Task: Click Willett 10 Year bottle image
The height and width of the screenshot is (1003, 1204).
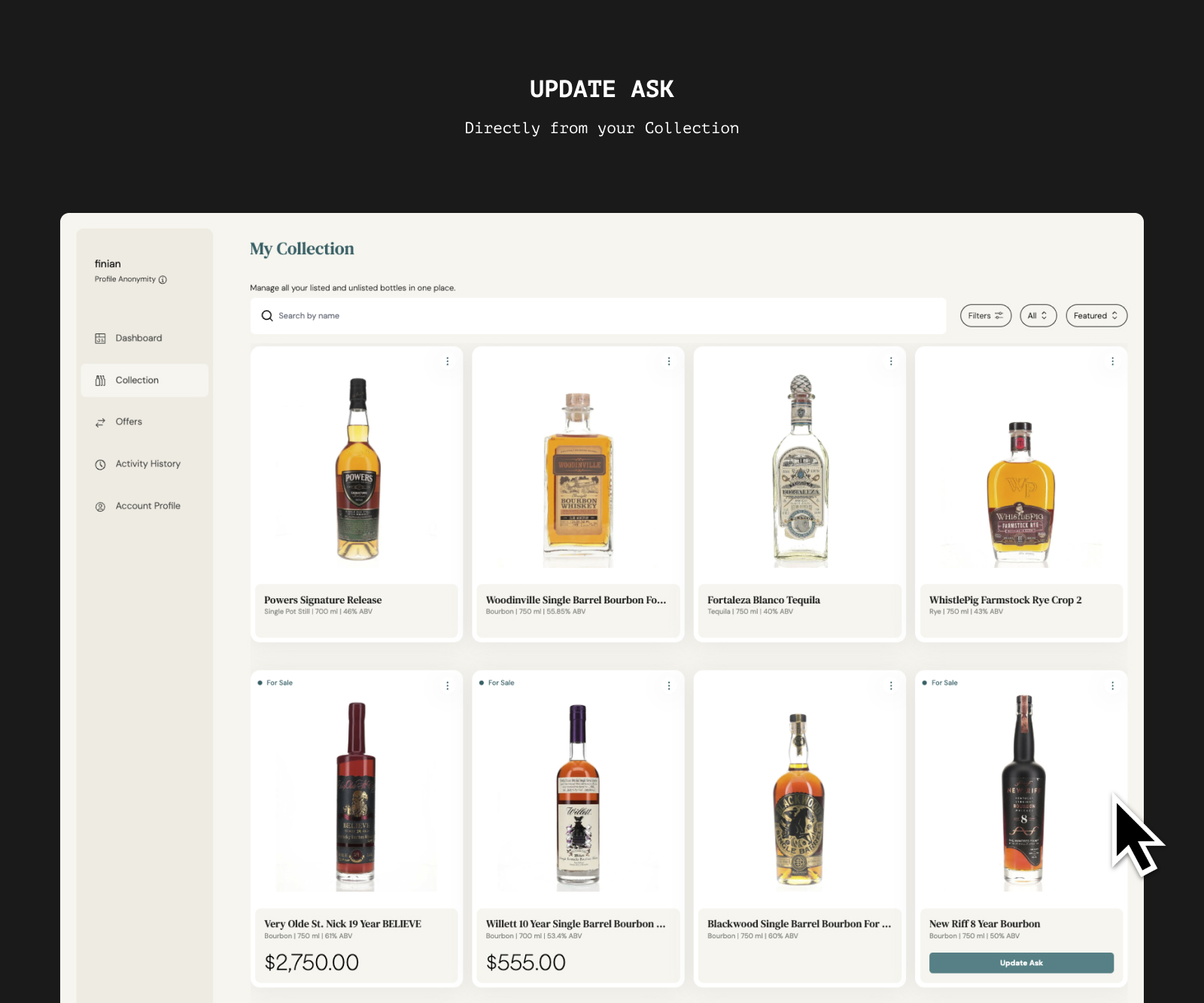Action: pyautogui.click(x=578, y=798)
